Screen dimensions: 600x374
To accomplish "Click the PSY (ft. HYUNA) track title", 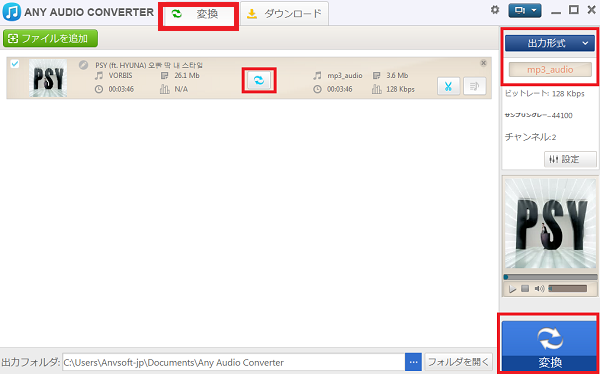I will (x=149, y=65).
